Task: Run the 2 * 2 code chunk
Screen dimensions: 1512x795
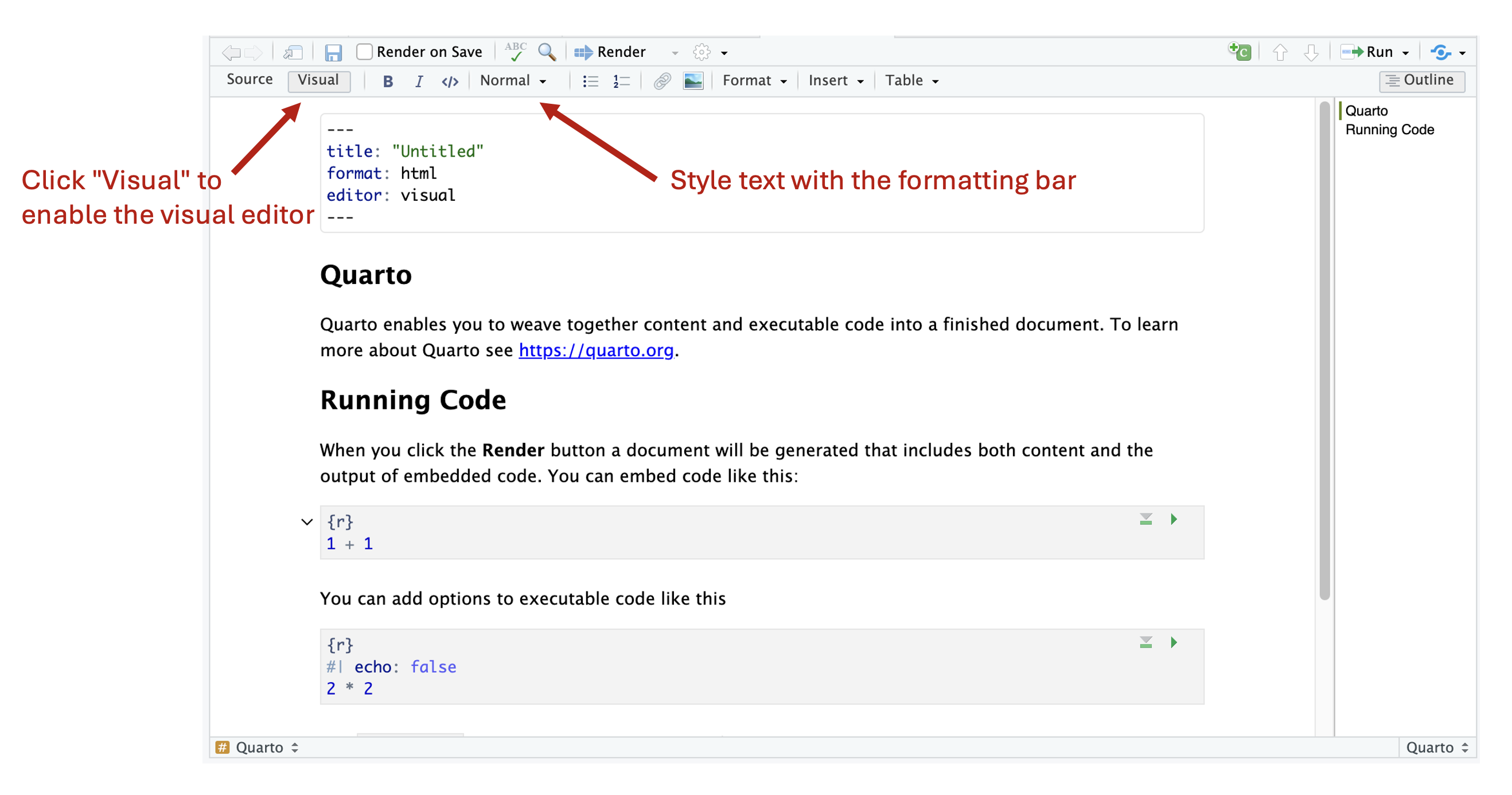Action: point(1174,642)
